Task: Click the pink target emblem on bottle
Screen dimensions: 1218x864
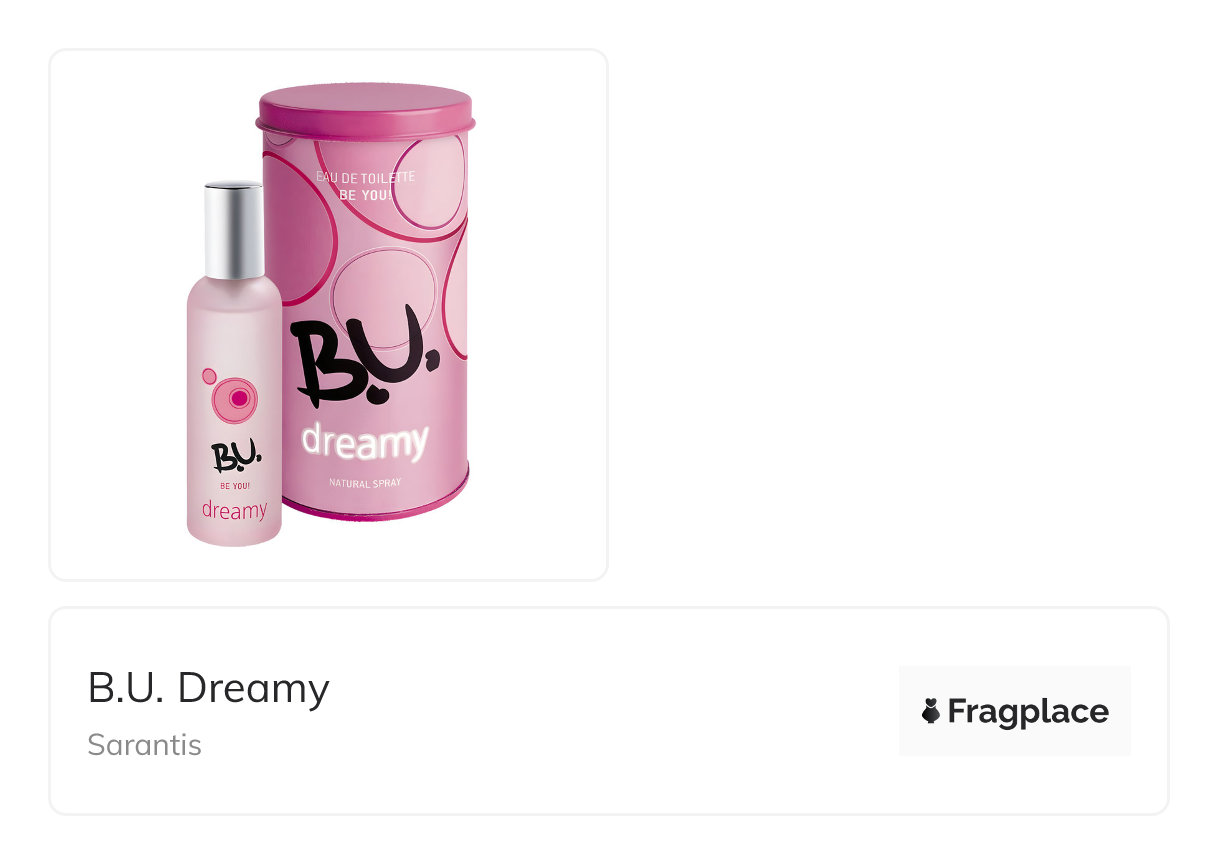Action: point(234,398)
